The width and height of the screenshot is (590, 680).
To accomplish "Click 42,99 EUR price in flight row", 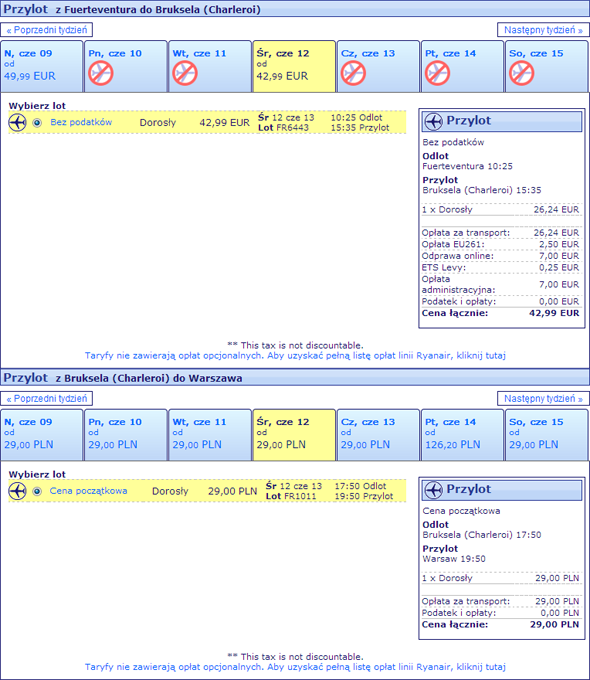I will (x=225, y=123).
